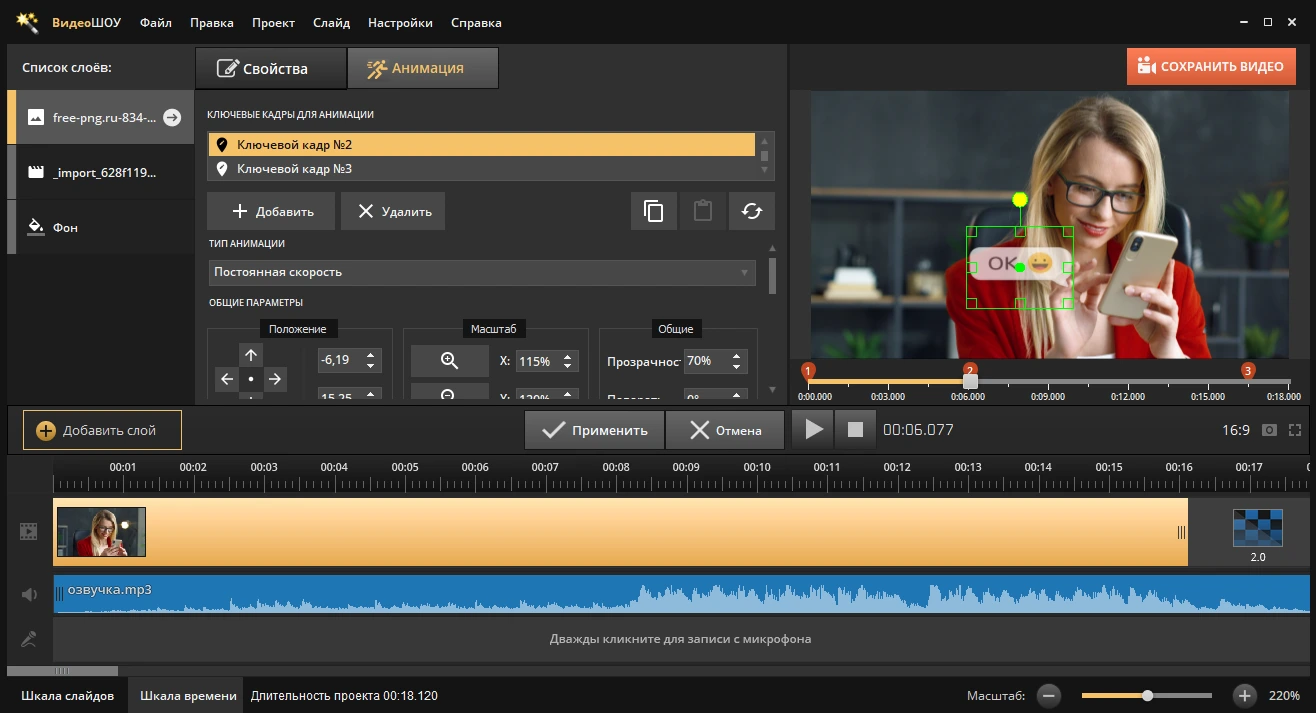The width and height of the screenshot is (1316, 713).
Task: Click the horizontal timeline scrollbar
Action: coord(62,671)
